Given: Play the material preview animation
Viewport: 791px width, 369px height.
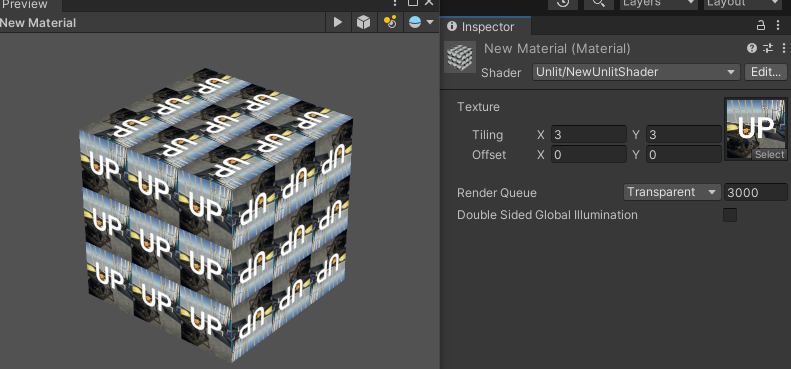Looking at the screenshot, I should coord(338,23).
